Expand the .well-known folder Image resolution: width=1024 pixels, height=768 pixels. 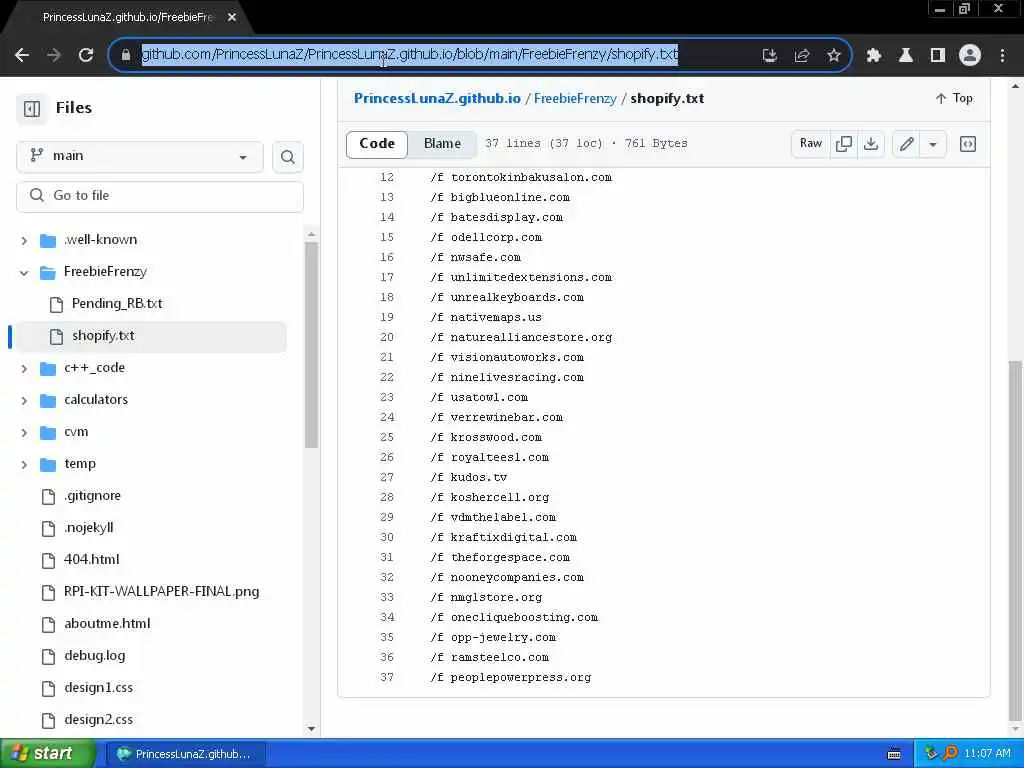pyautogui.click(x=24, y=240)
